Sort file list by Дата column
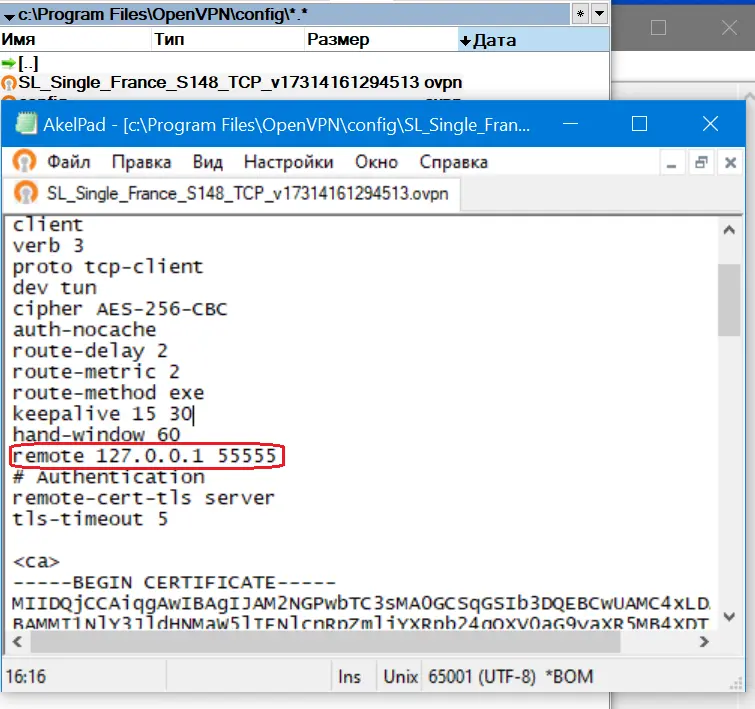 coord(534,39)
